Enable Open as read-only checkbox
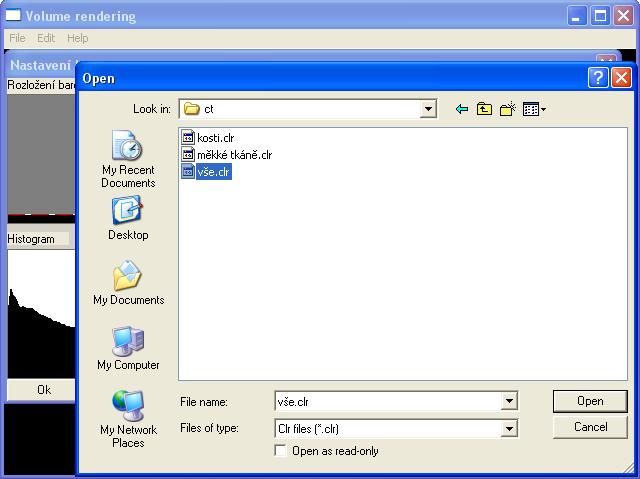 point(280,451)
